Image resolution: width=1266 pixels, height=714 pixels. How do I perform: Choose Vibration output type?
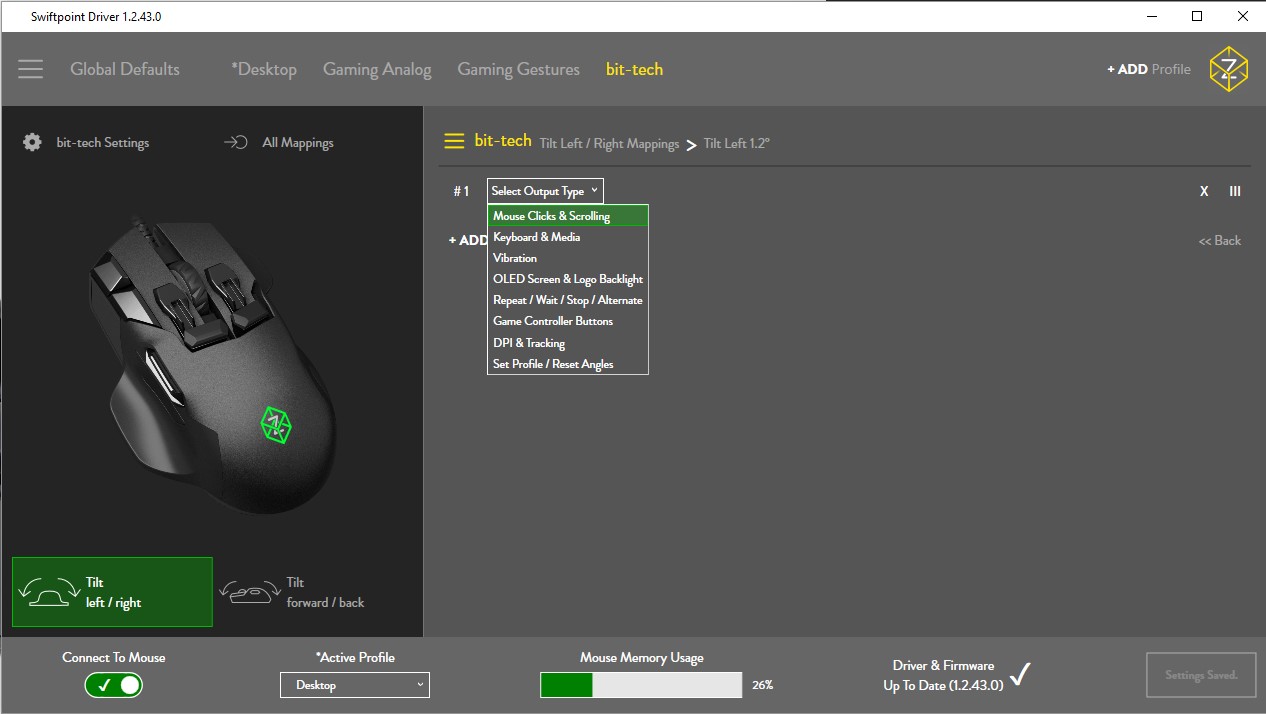tap(568, 258)
